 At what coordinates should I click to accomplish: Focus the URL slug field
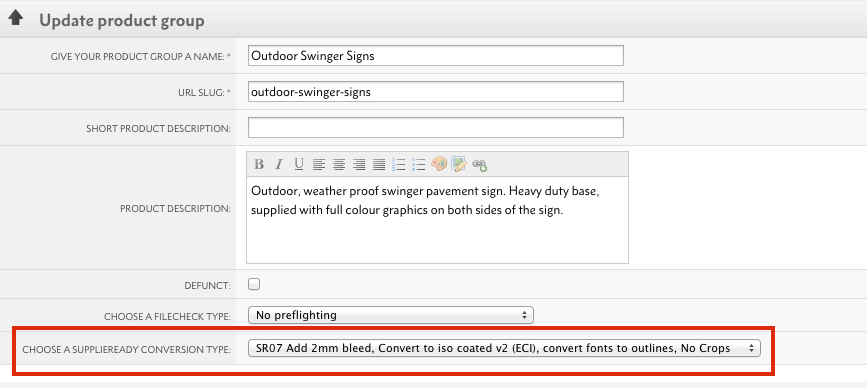point(436,92)
